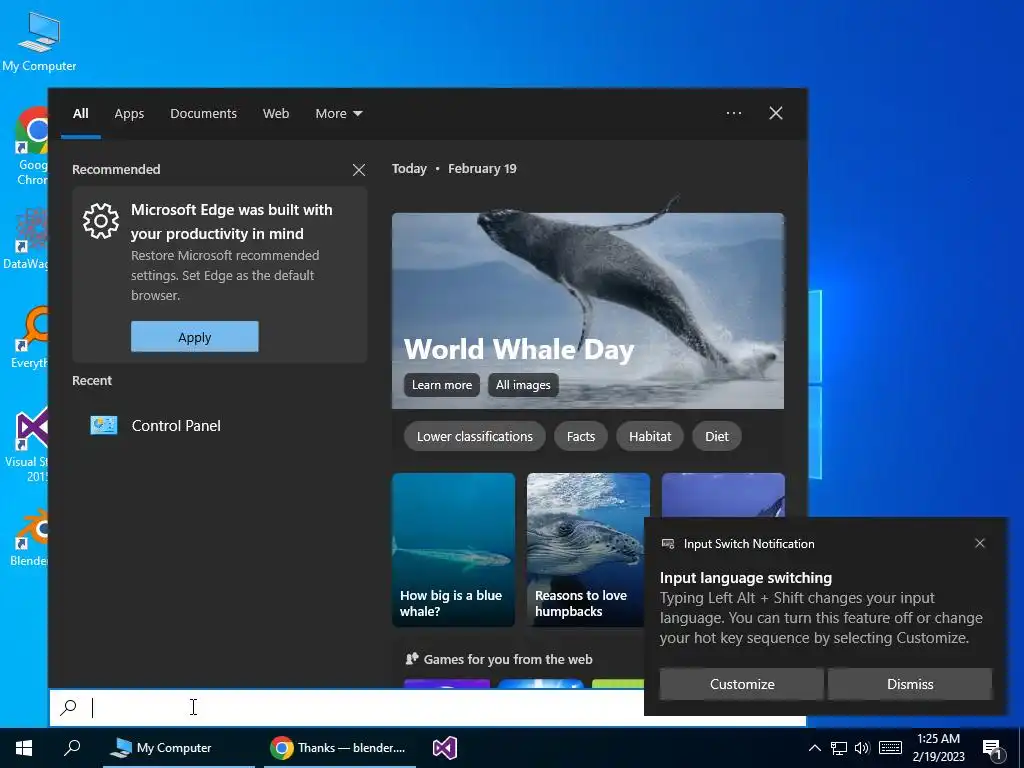Click the taskbar Search magnifier icon

72,748
